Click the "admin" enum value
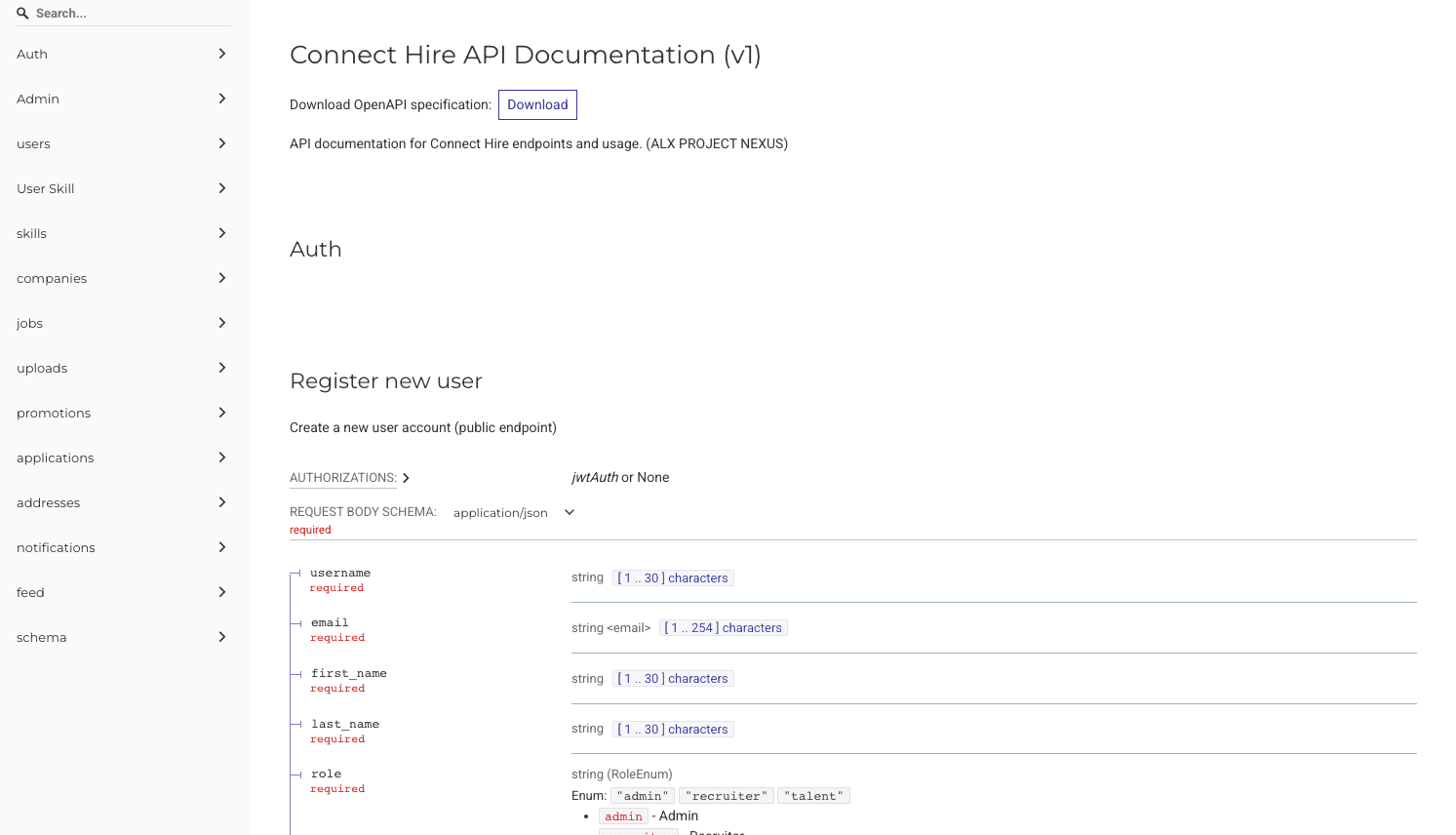Image resolution: width=1456 pixels, height=835 pixels. 643,796
